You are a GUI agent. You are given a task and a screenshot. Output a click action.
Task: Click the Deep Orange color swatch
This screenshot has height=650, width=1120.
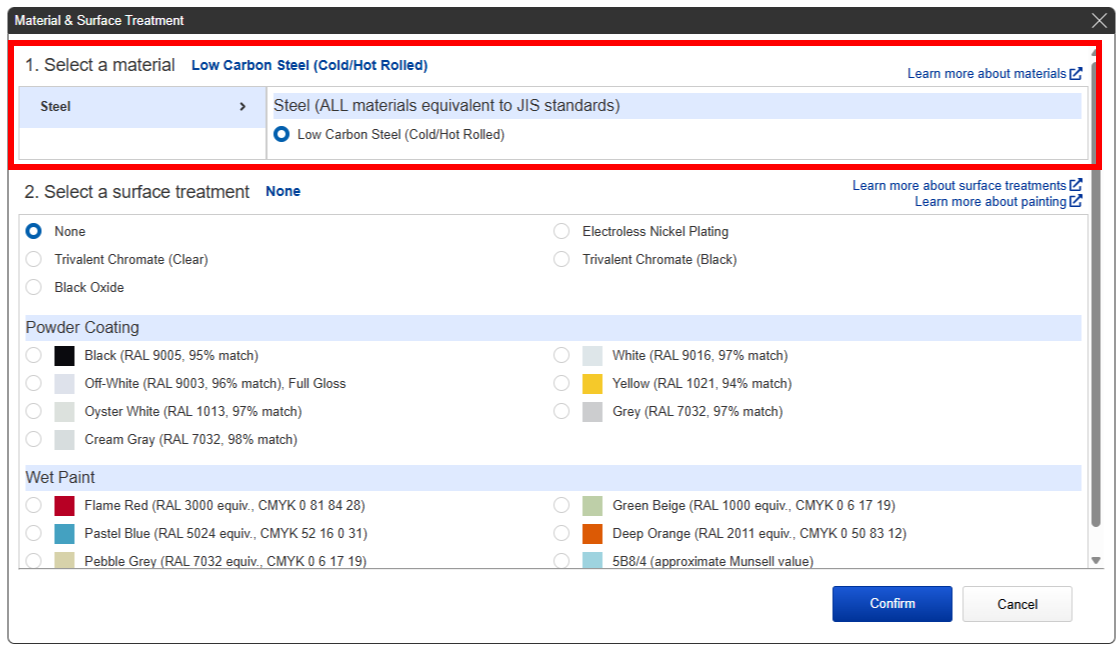(x=592, y=534)
